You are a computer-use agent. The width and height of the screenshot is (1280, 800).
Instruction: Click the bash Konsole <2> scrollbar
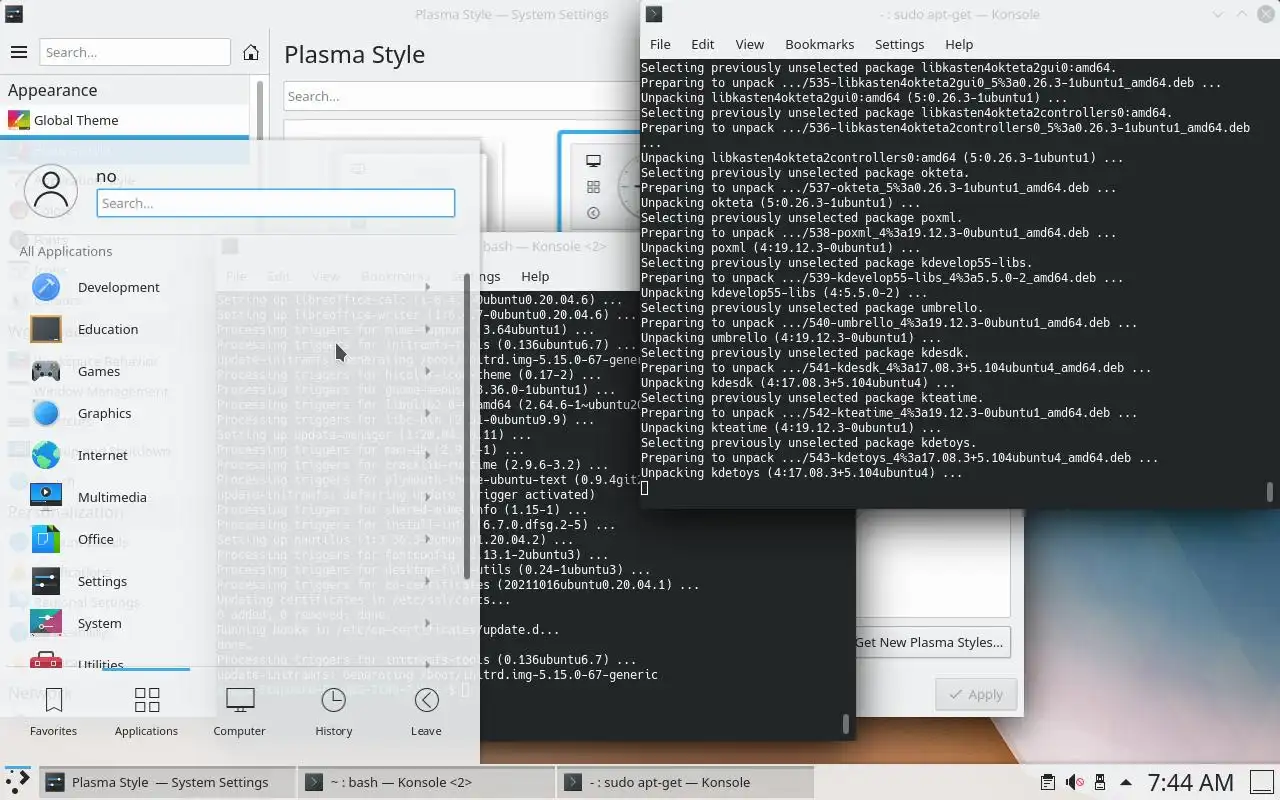point(846,722)
